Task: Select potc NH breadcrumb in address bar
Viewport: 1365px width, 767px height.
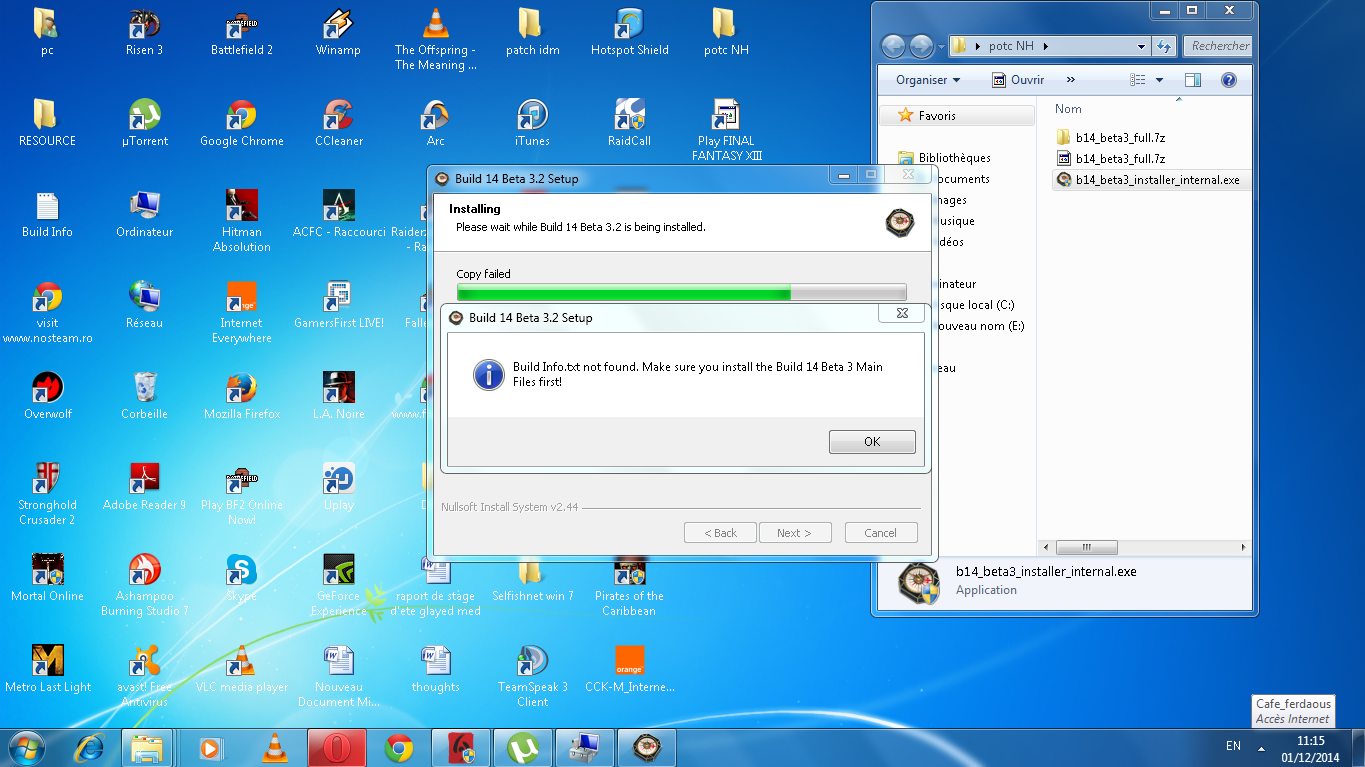Action: click(1011, 46)
